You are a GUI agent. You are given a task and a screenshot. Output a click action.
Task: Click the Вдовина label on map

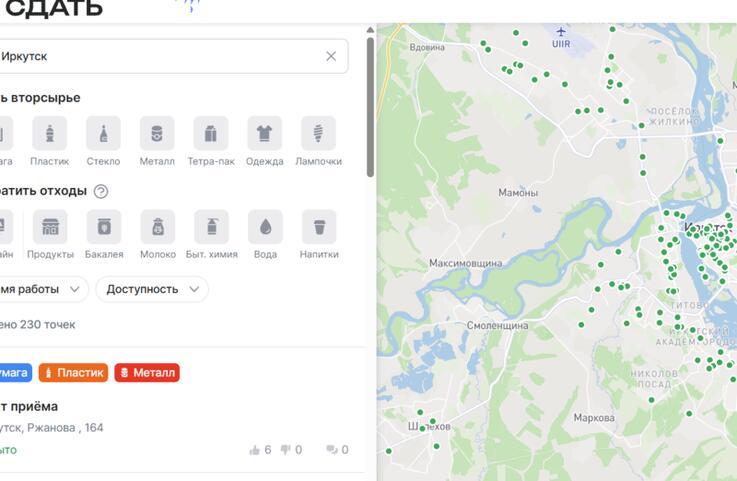click(427, 47)
